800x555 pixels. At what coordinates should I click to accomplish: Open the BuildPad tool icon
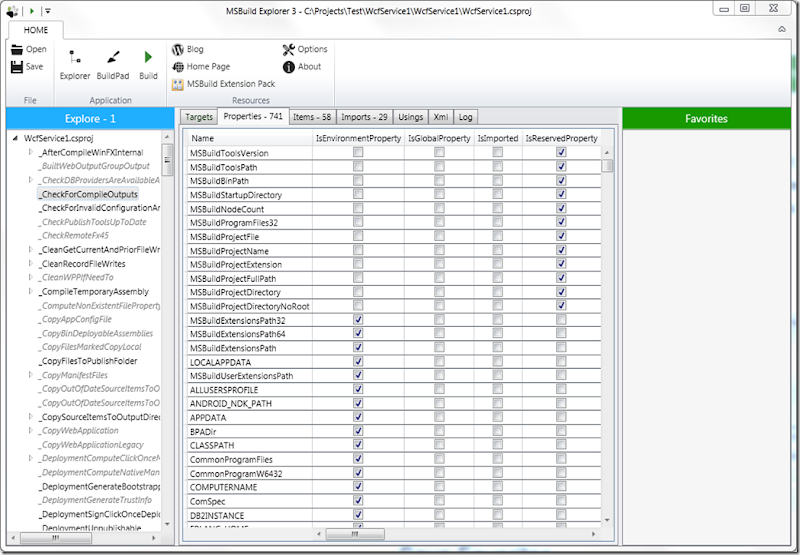[113, 57]
